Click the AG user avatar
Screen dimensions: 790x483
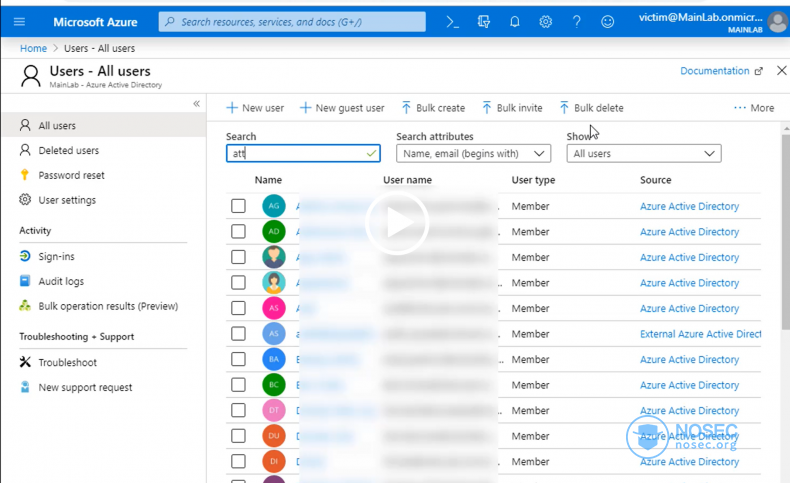tap(274, 206)
